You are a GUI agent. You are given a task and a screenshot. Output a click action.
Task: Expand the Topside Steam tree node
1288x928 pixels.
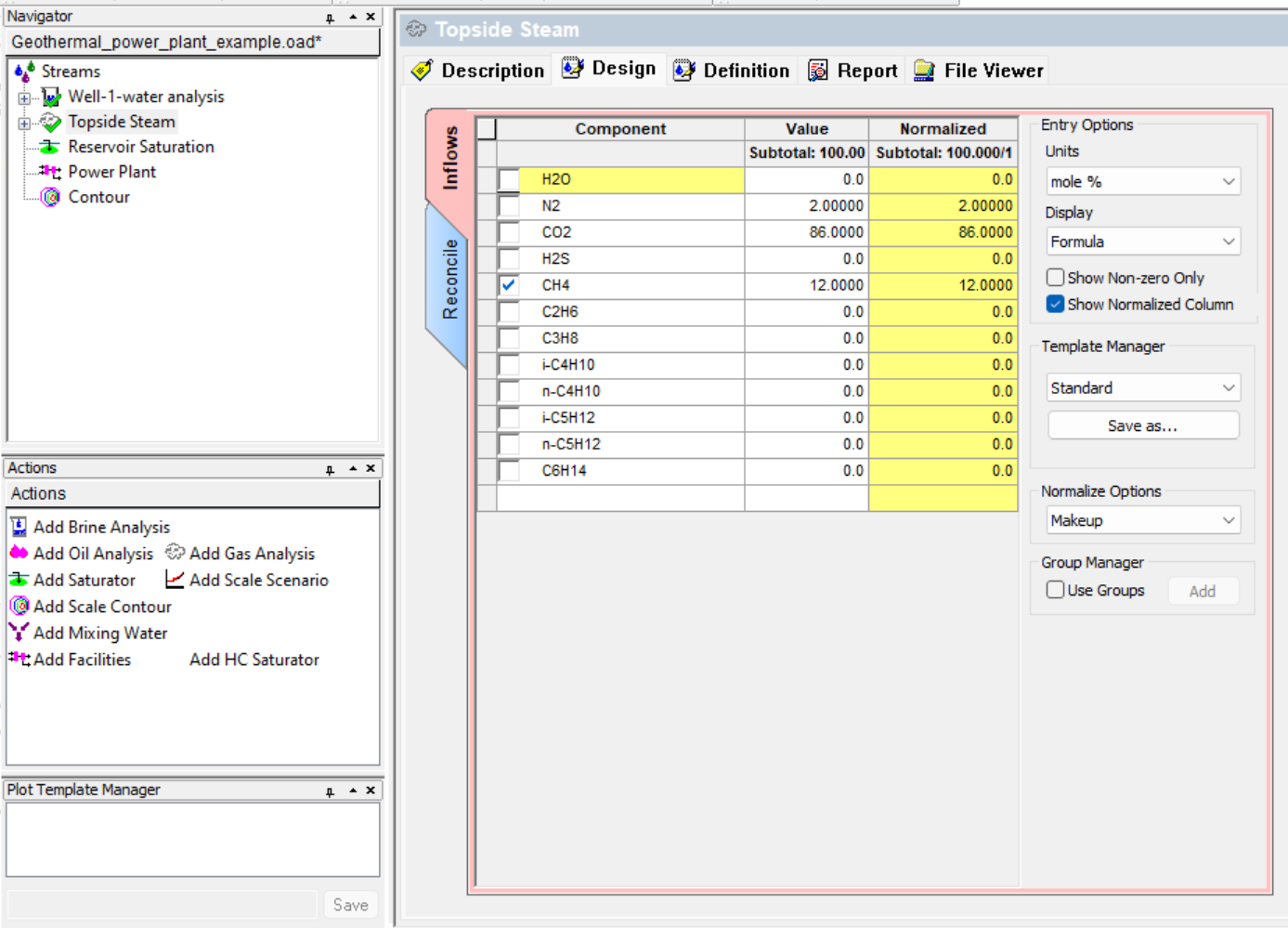24,123
